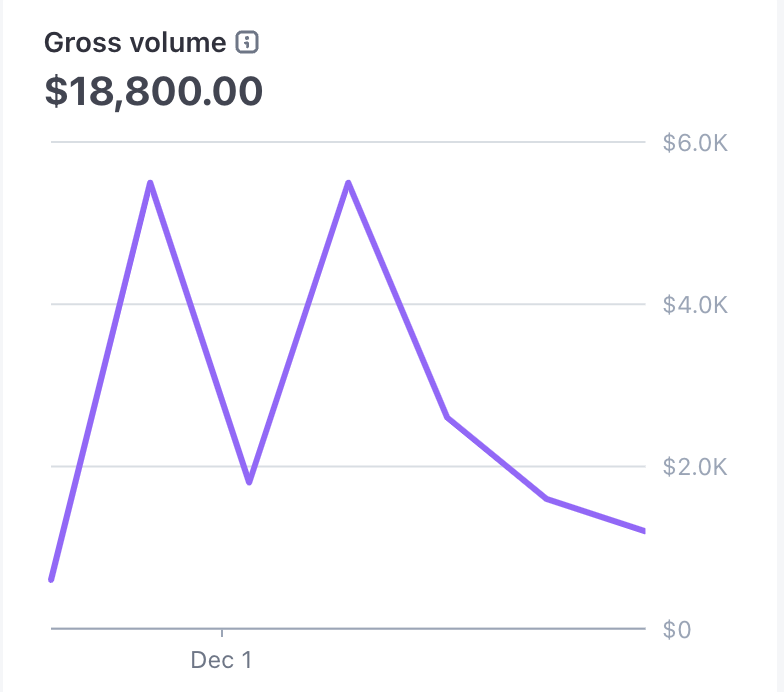The image size is (784, 692).
Task: Click the $2.0K y-axis label
Action: pyautogui.click(x=695, y=467)
